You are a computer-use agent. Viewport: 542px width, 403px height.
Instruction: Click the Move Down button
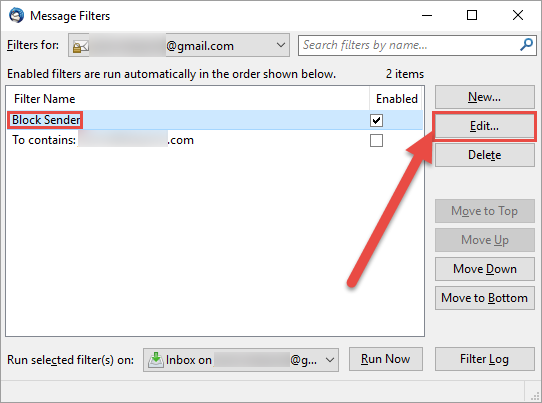tap(485, 269)
